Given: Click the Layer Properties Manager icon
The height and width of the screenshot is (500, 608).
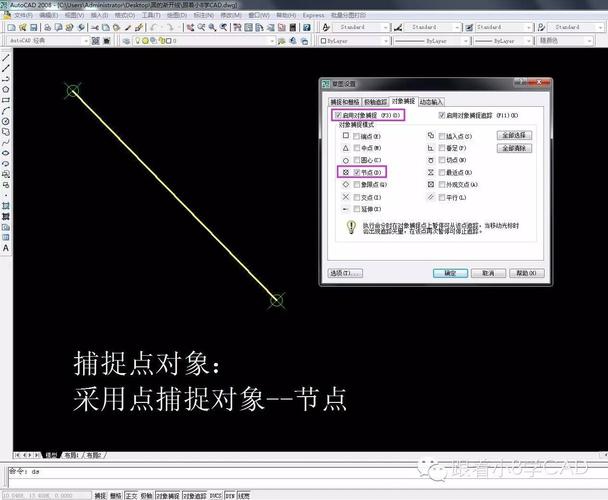Looking at the screenshot, I should tap(126, 41).
